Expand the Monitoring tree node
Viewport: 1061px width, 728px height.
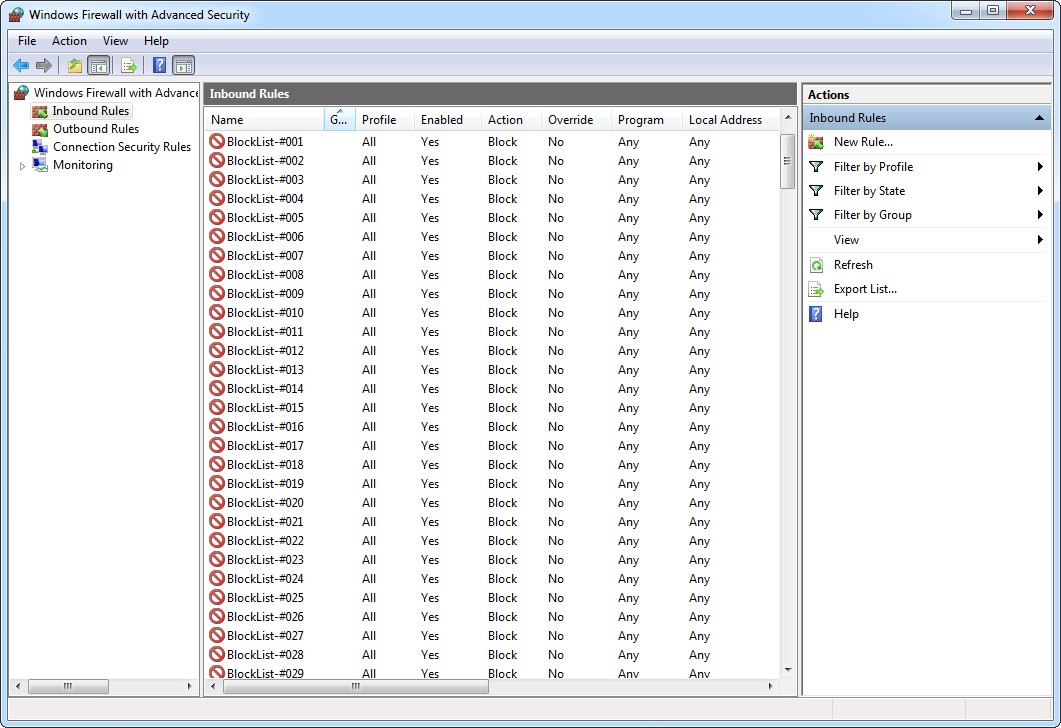(23, 166)
